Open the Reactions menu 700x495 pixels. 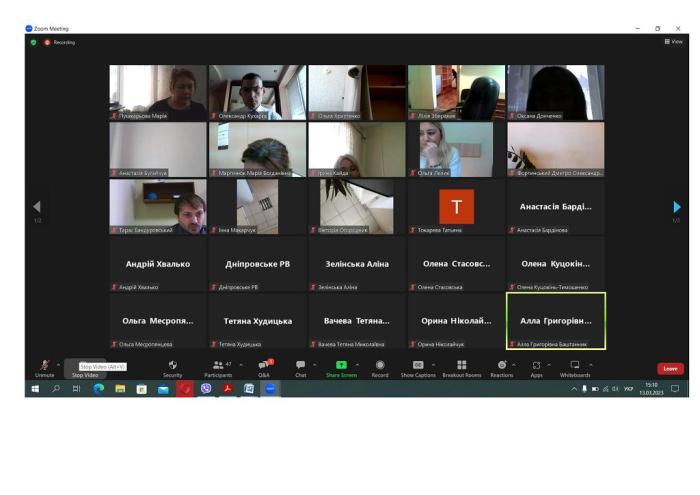(501, 365)
